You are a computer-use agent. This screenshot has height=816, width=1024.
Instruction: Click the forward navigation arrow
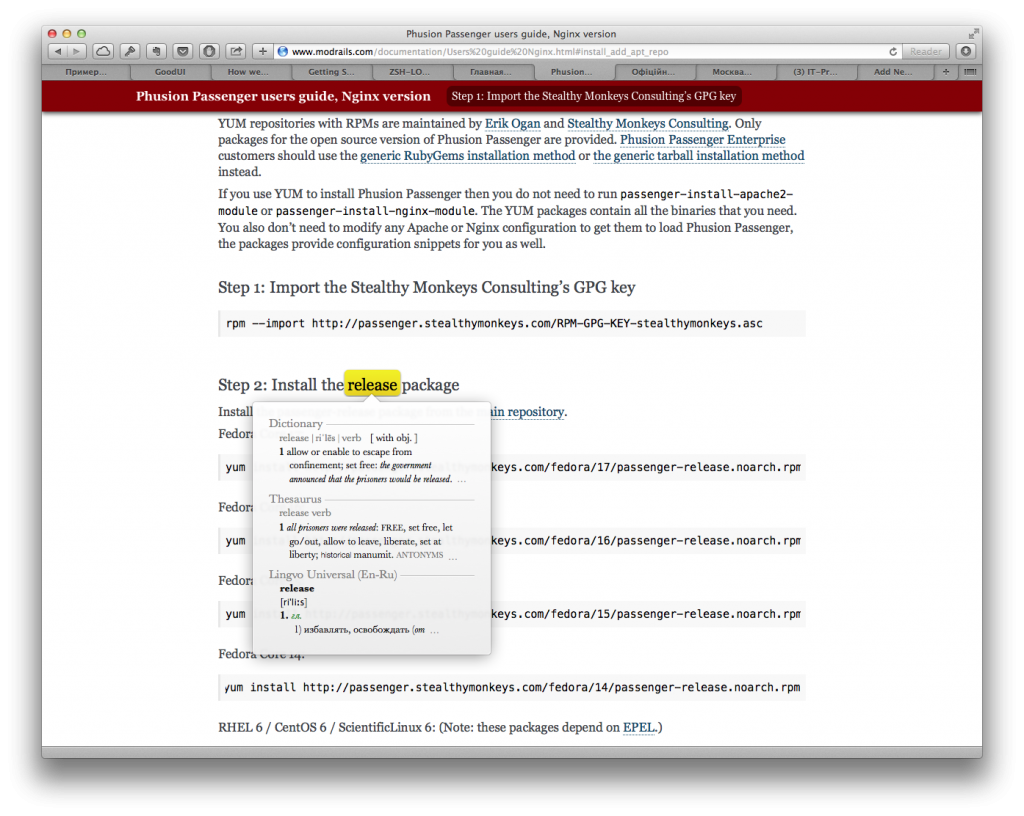tap(76, 50)
